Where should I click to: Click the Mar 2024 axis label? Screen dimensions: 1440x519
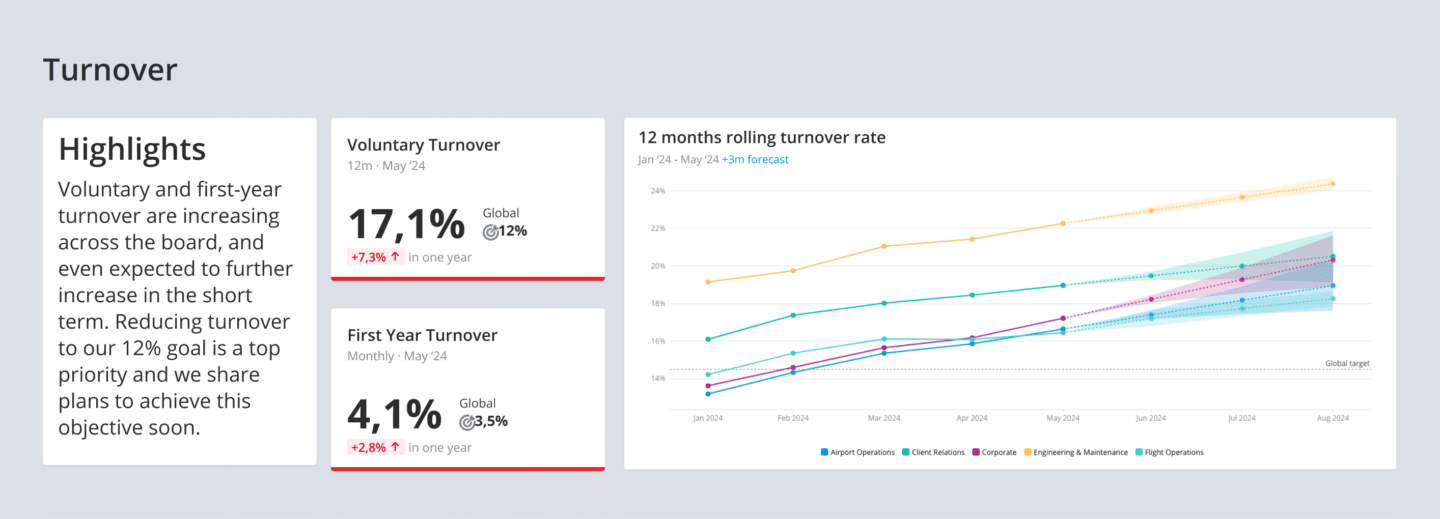point(883,418)
